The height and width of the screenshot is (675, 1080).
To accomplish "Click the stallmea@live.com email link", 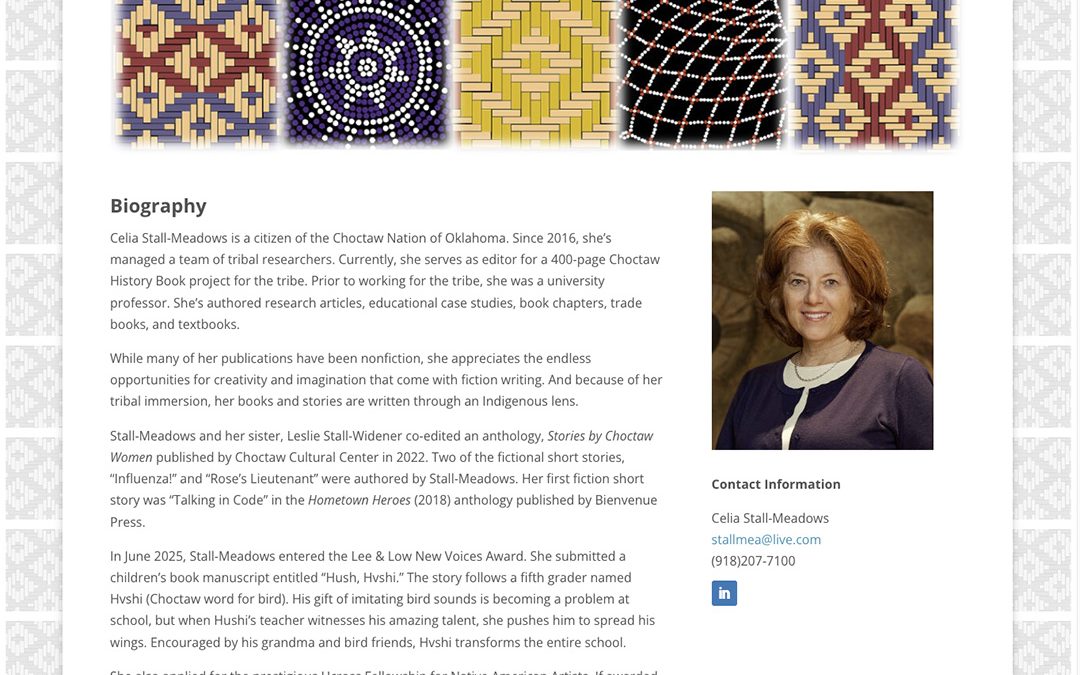I will click(766, 539).
